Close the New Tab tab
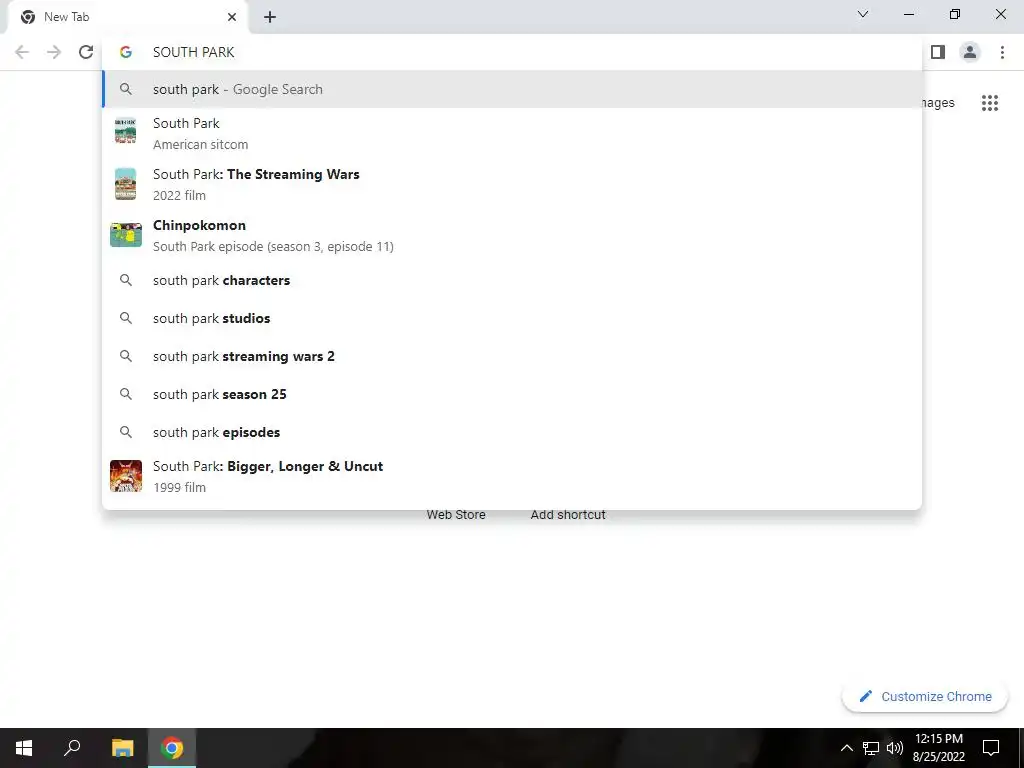1024x768 pixels. [232, 17]
